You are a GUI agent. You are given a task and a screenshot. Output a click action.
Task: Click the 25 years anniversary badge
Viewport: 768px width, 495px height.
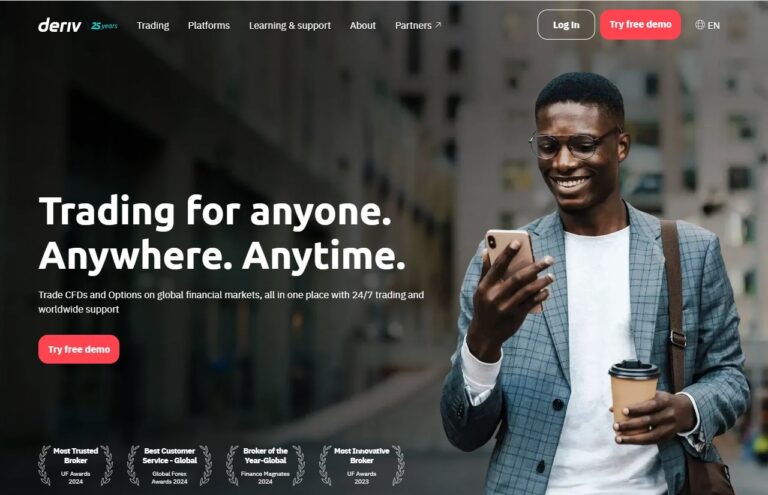click(104, 25)
